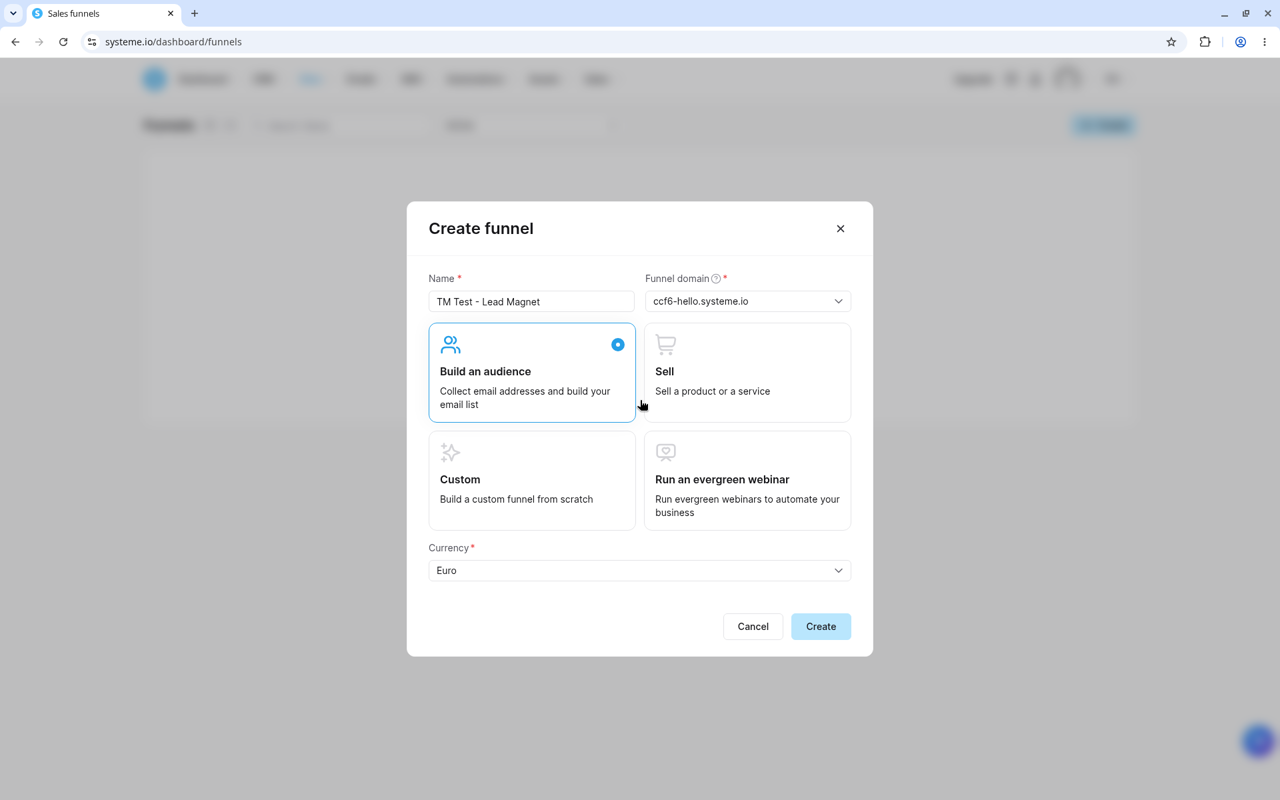The width and height of the screenshot is (1280, 800).
Task: Choose the Sell funnel type card
Action: pyautogui.click(x=748, y=372)
